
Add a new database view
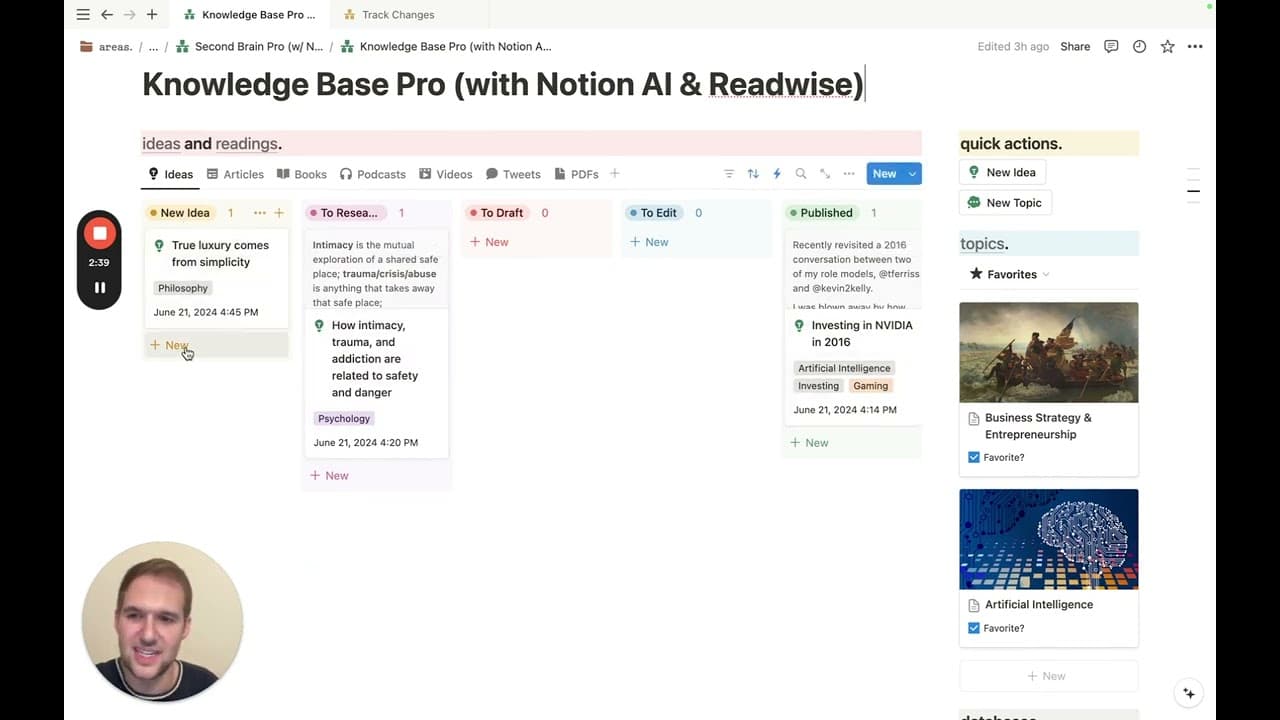click(615, 174)
